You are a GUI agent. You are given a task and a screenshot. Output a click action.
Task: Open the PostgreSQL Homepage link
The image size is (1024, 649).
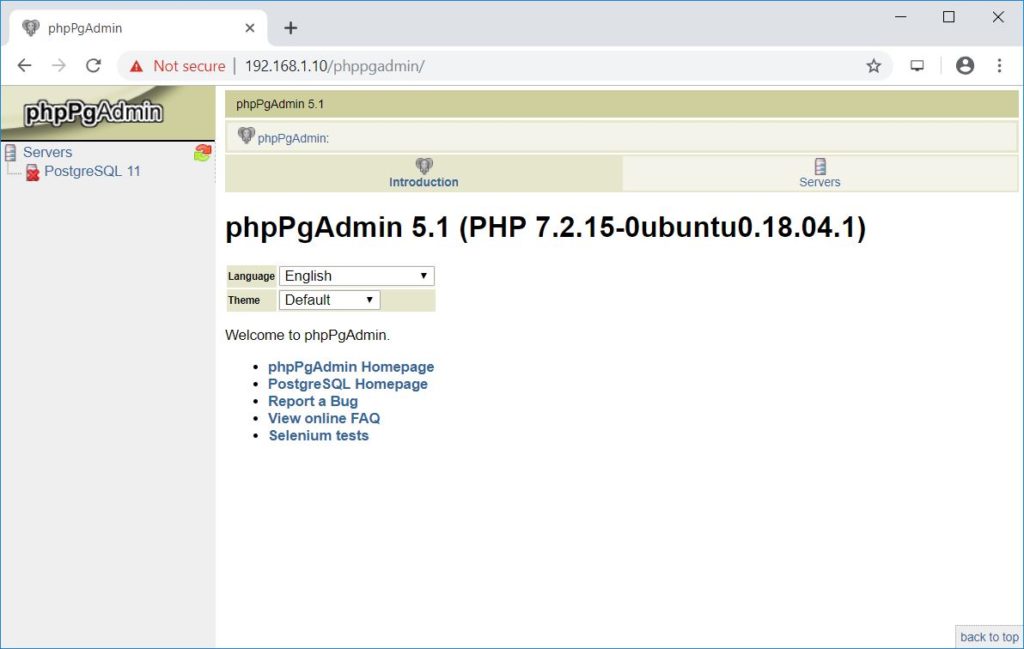347,384
